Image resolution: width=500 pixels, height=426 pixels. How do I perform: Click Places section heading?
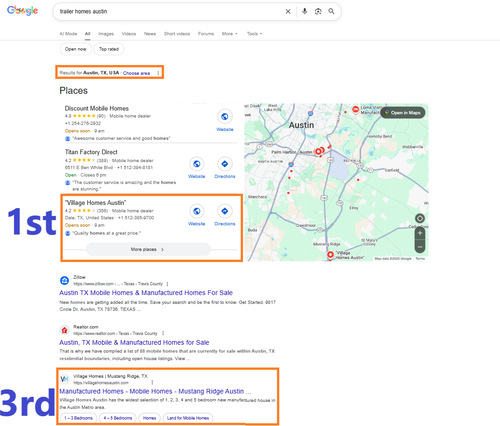pyautogui.click(x=74, y=91)
